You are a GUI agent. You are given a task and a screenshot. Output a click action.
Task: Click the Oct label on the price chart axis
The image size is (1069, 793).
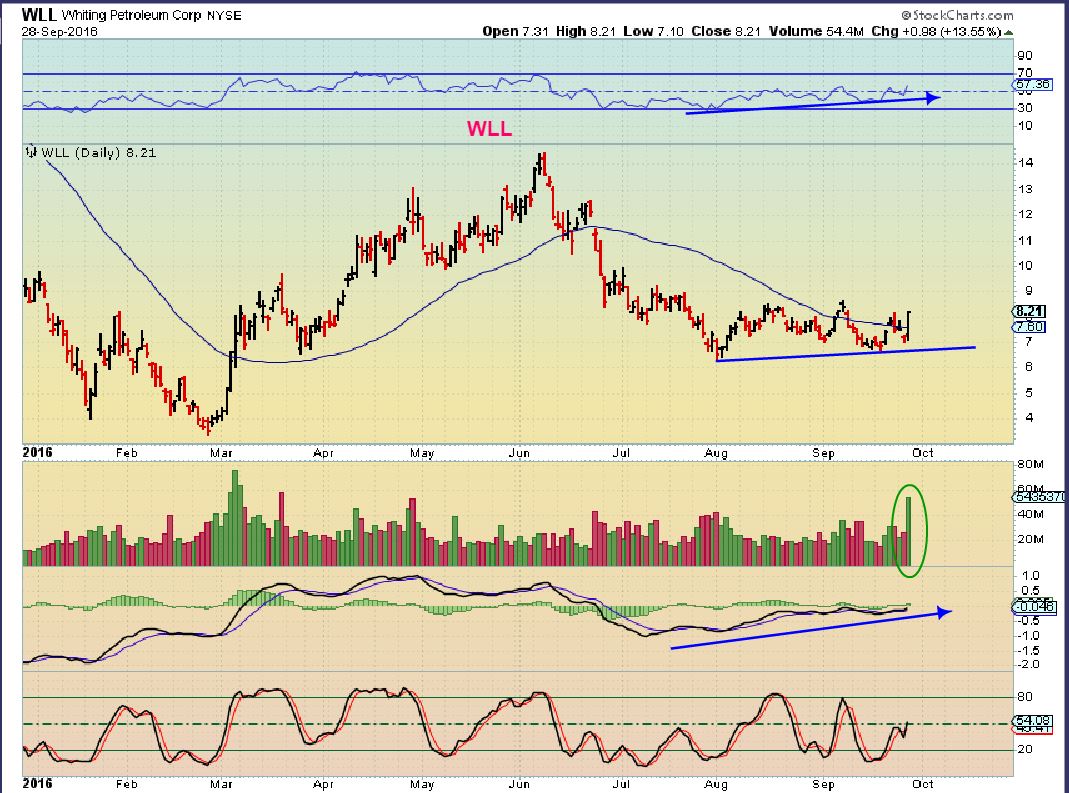click(x=922, y=453)
